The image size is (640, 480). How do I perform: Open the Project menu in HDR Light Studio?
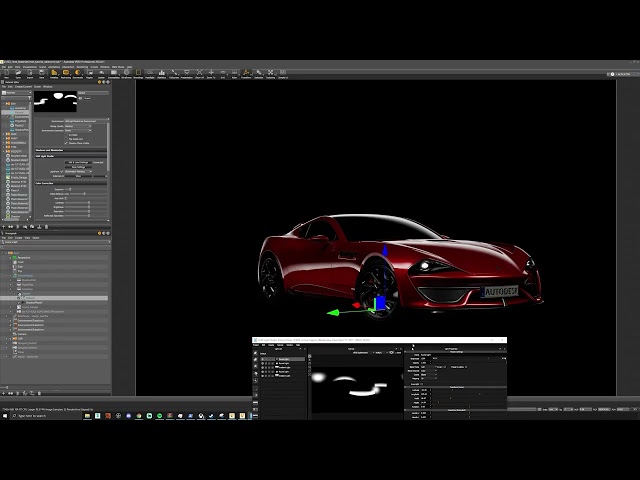click(256, 345)
